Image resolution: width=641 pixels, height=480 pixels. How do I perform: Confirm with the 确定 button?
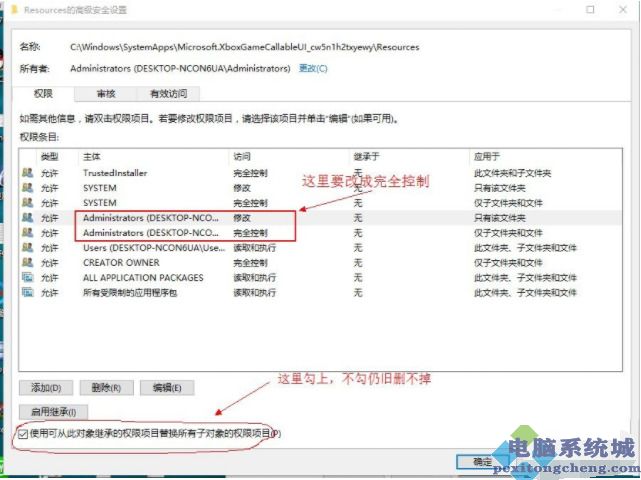482,462
